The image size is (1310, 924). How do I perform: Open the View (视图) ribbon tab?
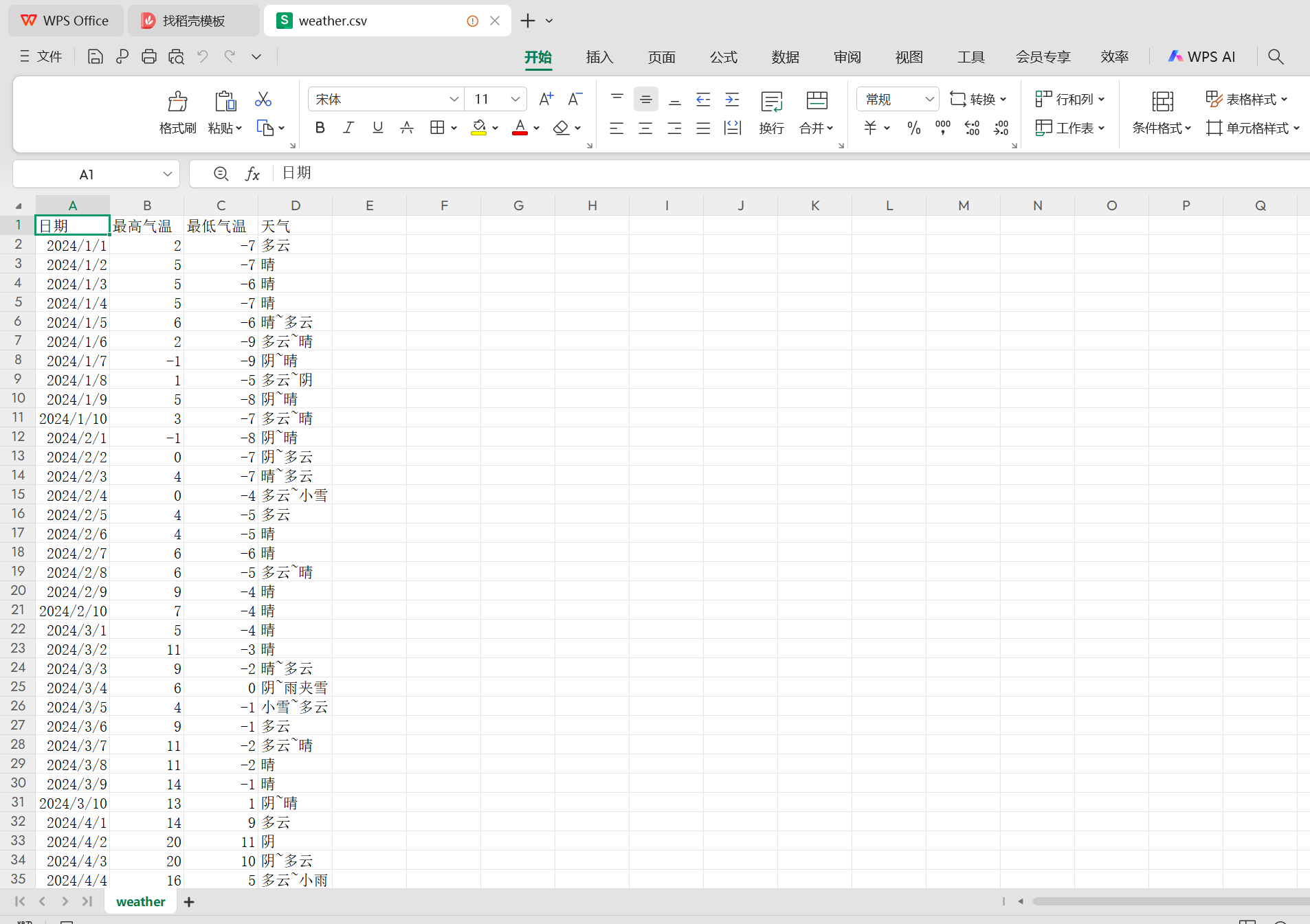pyautogui.click(x=909, y=57)
